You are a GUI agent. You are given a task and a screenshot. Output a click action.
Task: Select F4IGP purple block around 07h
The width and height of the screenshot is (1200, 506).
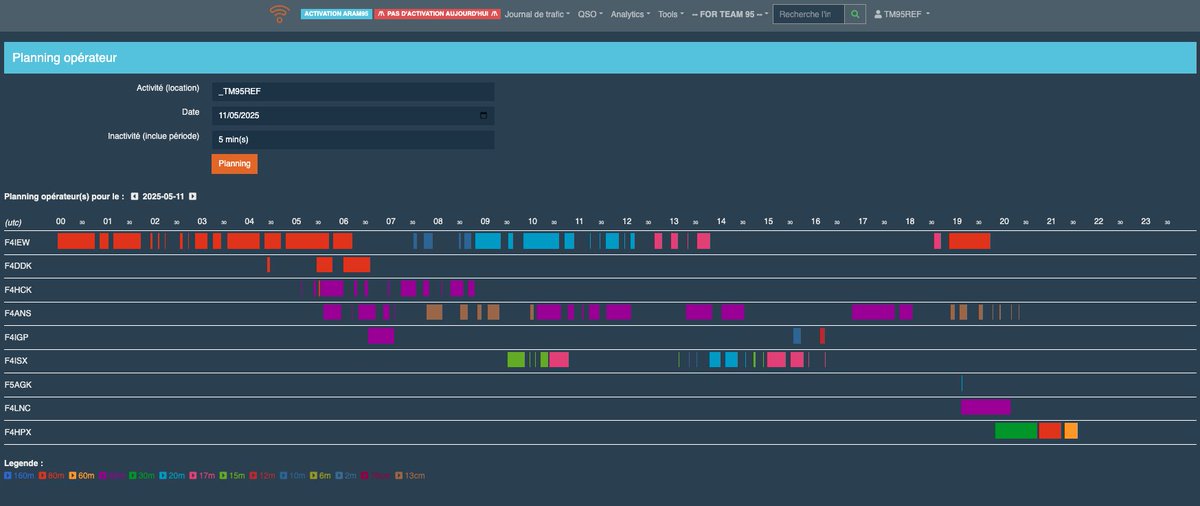click(x=381, y=336)
